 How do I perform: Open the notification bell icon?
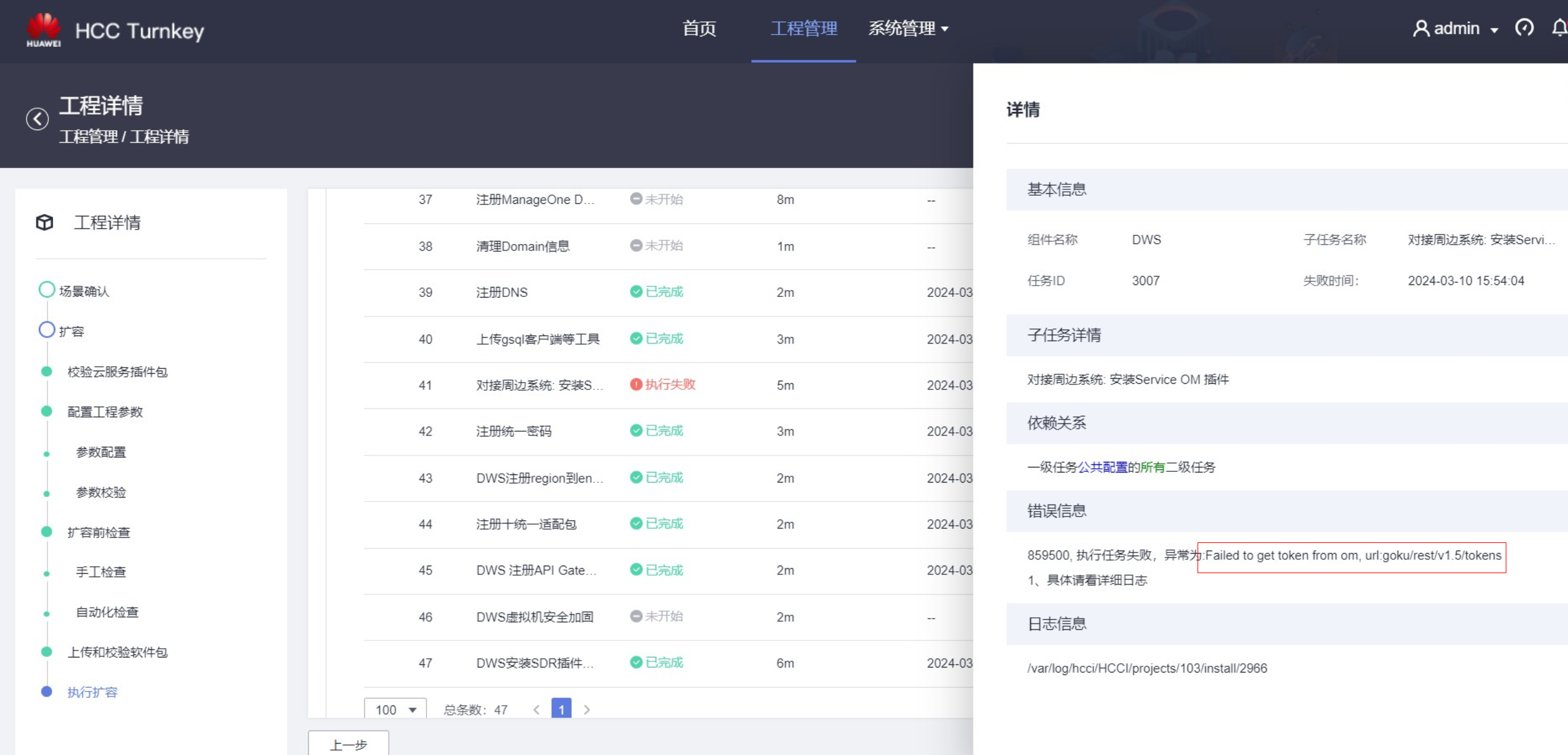pyautogui.click(x=1559, y=28)
